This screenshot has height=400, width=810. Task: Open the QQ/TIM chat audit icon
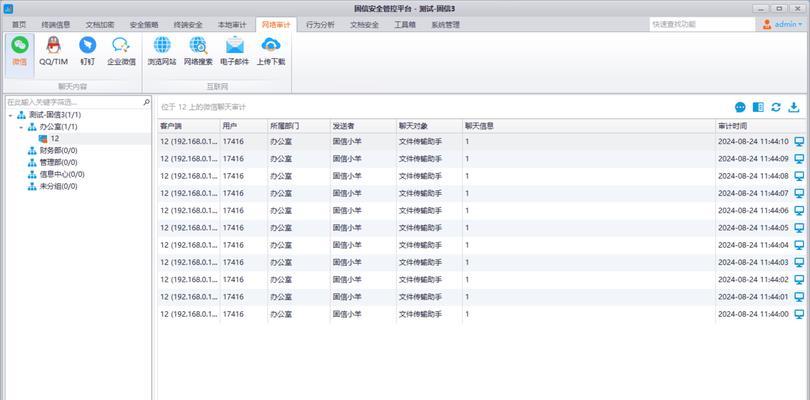tap(53, 45)
